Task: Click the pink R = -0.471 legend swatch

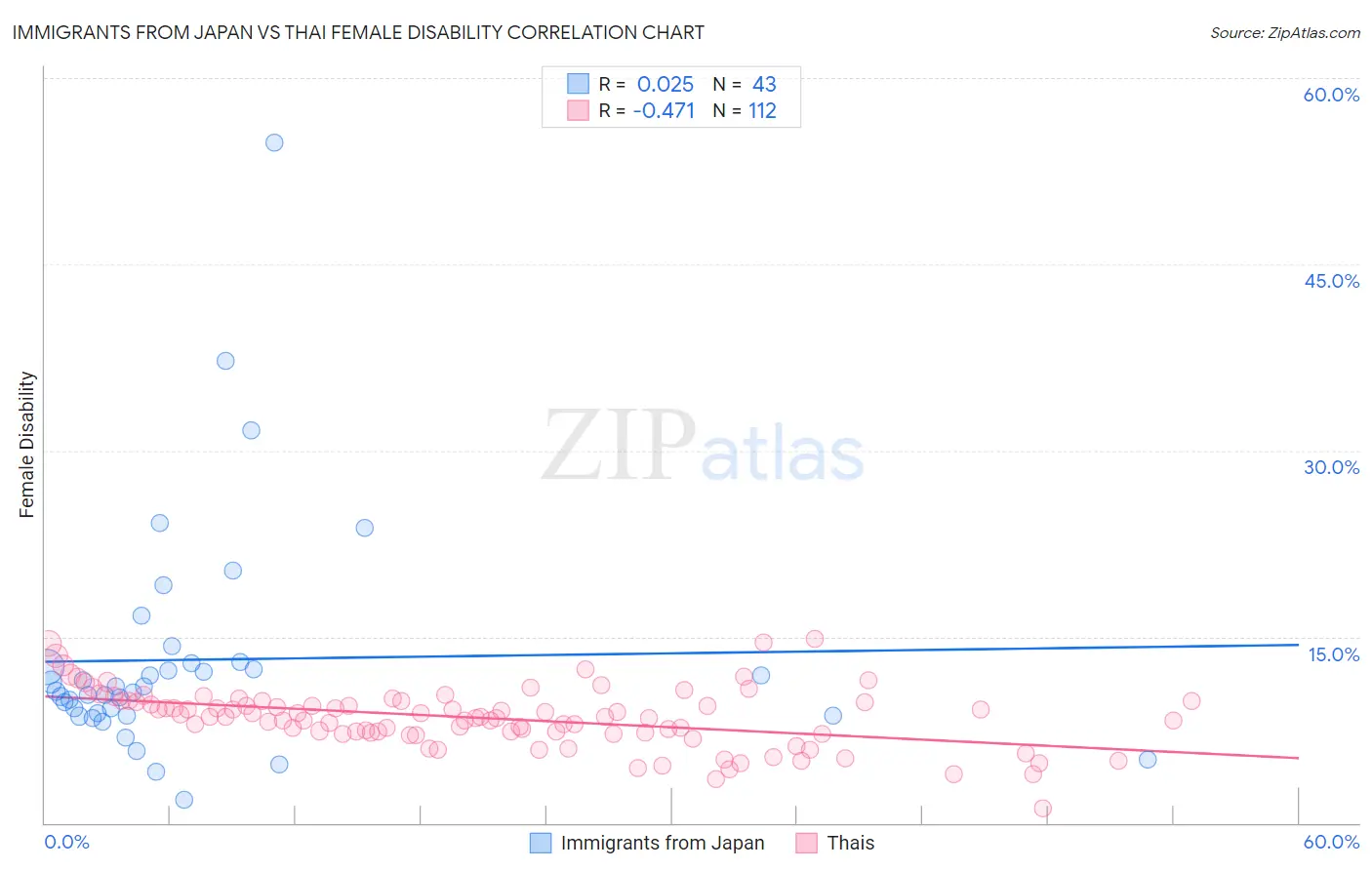Action: tap(578, 110)
